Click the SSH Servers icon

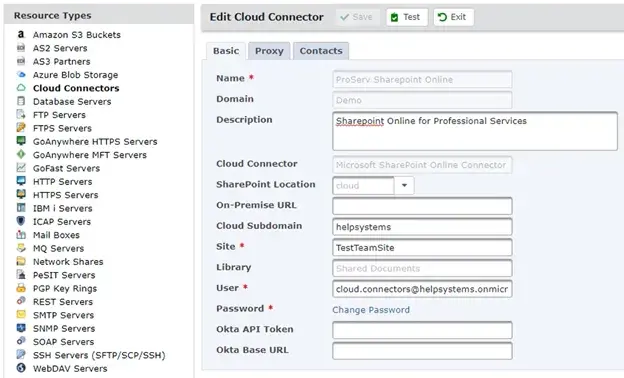[x=21, y=355]
